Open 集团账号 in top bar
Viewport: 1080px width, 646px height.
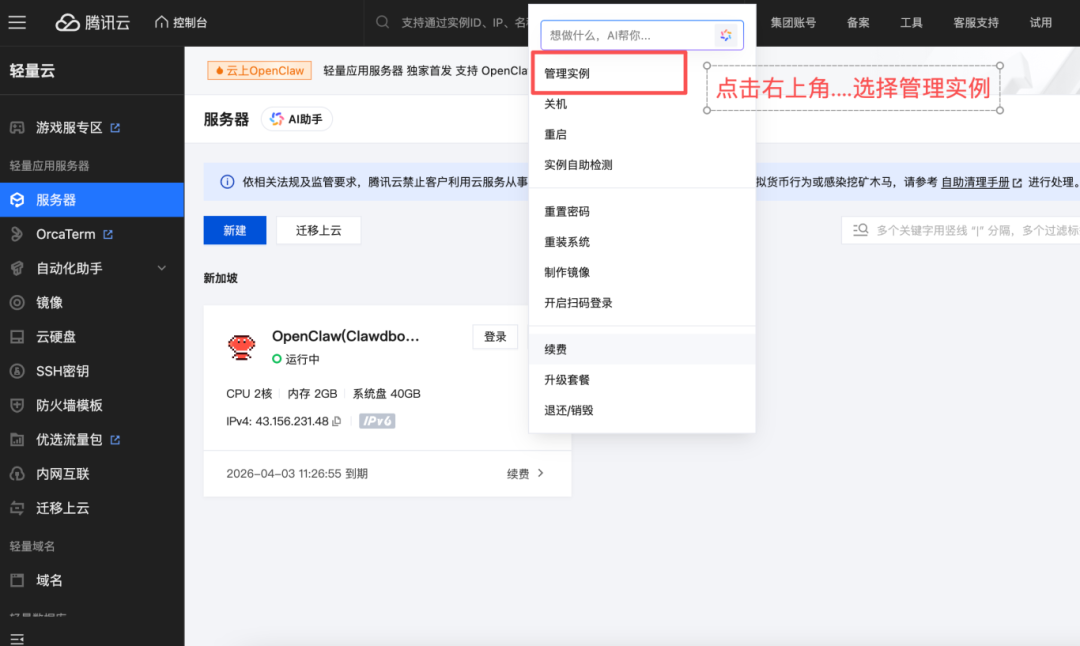793,23
